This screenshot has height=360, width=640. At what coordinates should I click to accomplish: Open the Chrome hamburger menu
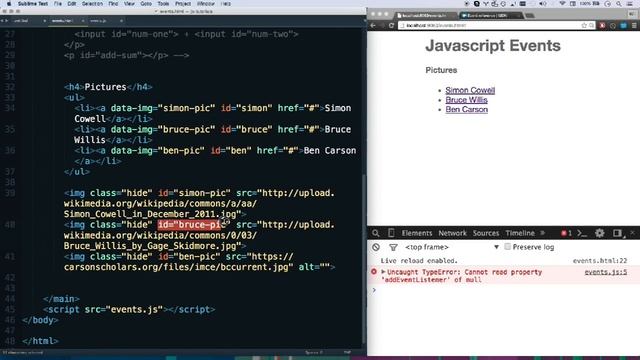coord(634,25)
